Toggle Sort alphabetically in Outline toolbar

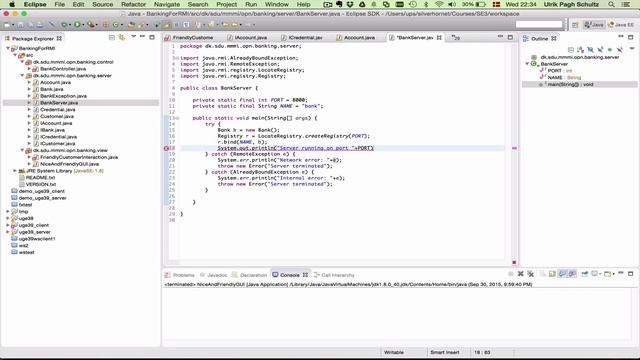[x=580, y=50]
